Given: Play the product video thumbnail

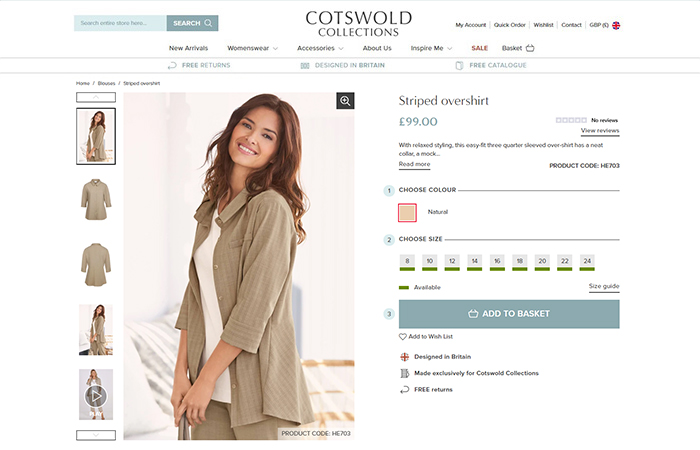Looking at the screenshot, I should pos(96,395).
